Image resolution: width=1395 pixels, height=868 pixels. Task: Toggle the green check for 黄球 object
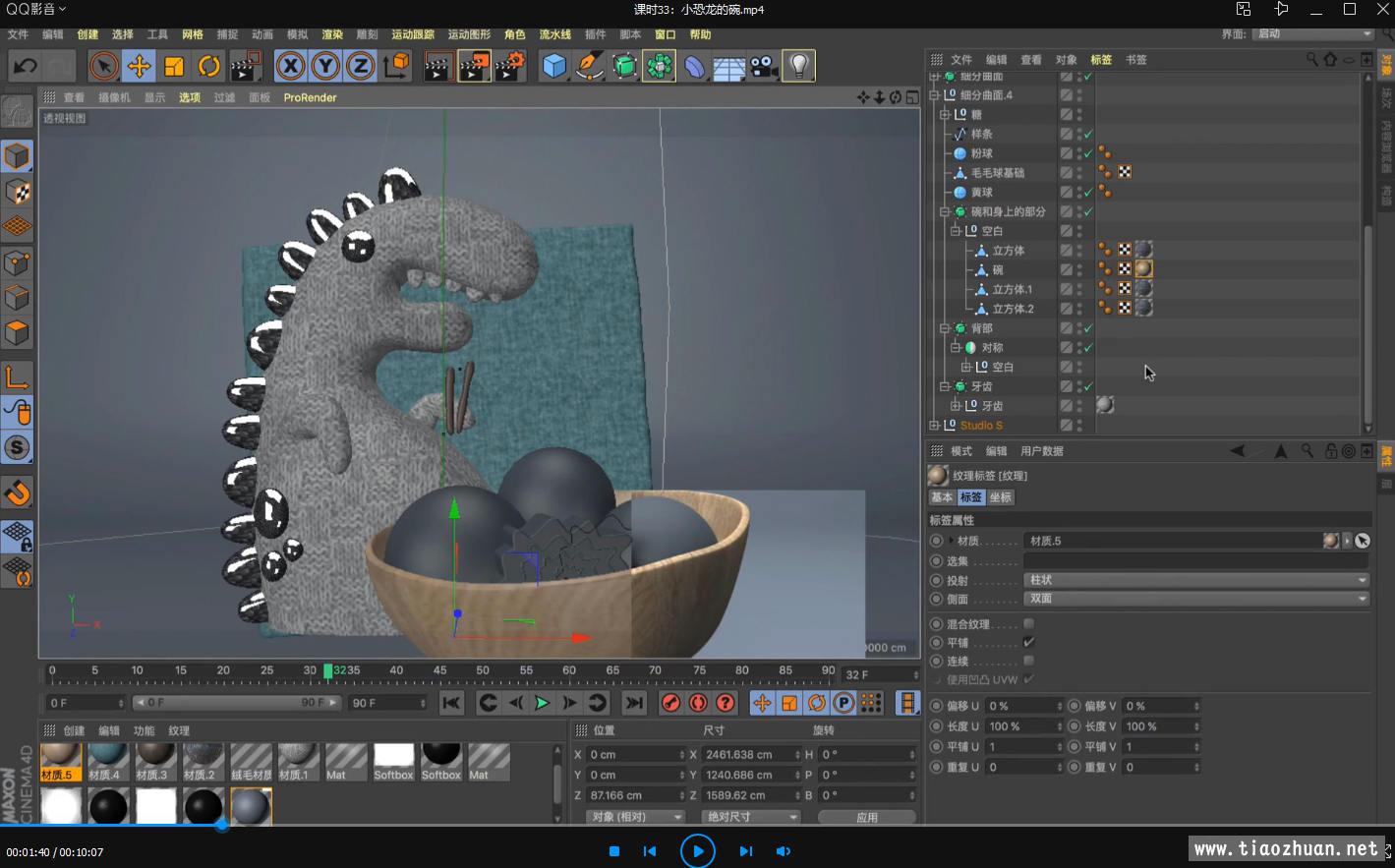coord(1088,192)
